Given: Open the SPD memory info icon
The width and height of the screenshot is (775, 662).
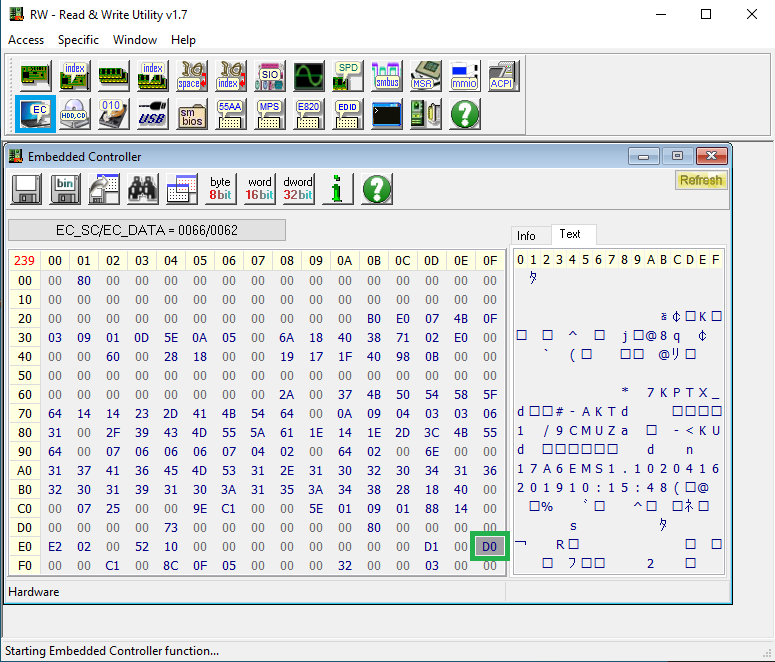Looking at the screenshot, I should tap(347, 76).
